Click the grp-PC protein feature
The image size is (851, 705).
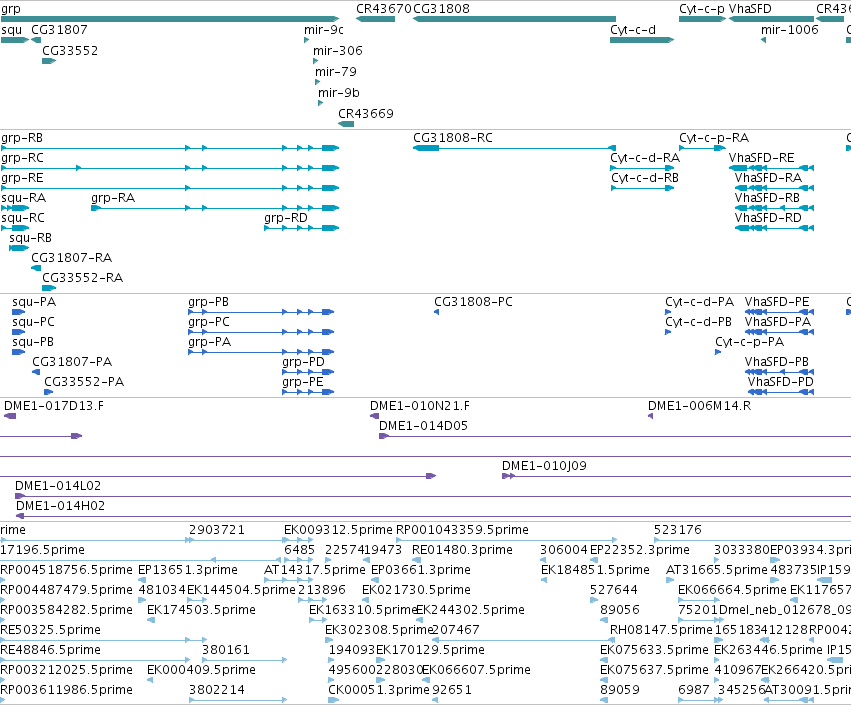(x=261, y=332)
